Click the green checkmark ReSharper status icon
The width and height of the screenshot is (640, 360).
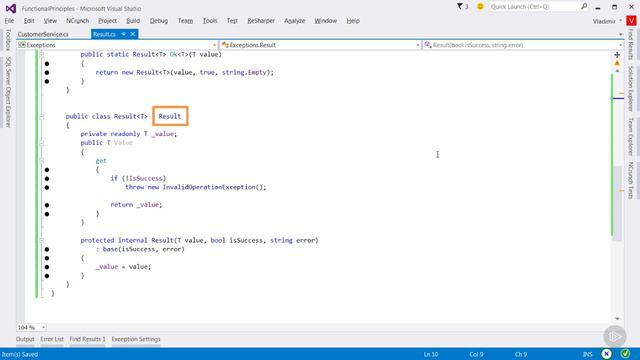[x=625, y=353]
